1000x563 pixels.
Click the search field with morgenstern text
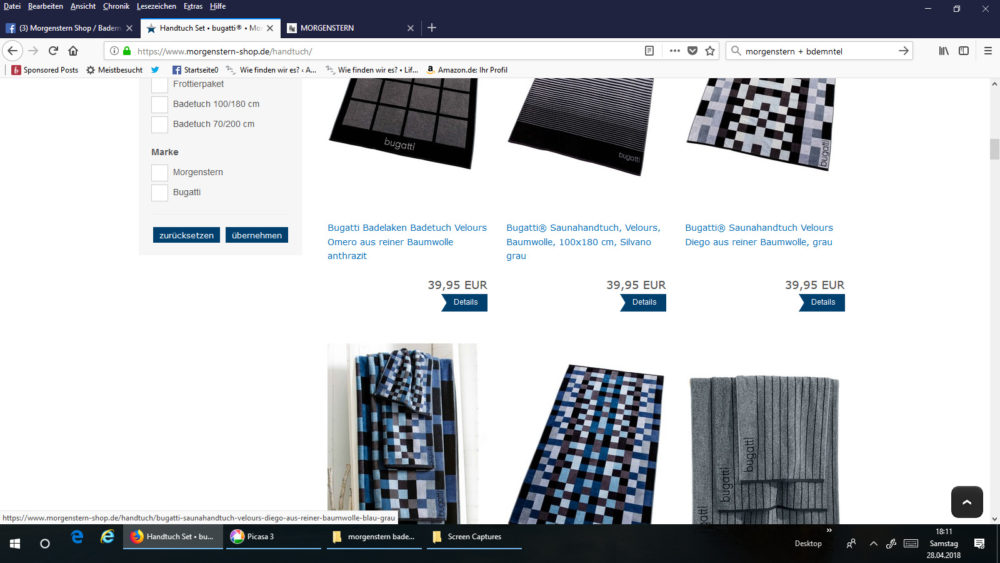(x=818, y=51)
